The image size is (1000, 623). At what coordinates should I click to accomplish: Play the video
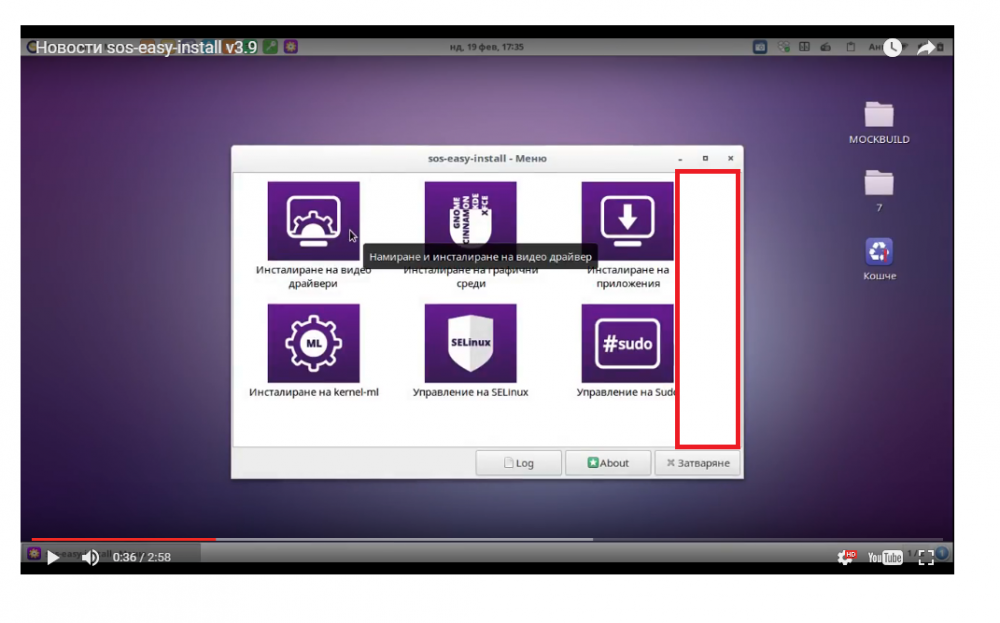pos(53,557)
